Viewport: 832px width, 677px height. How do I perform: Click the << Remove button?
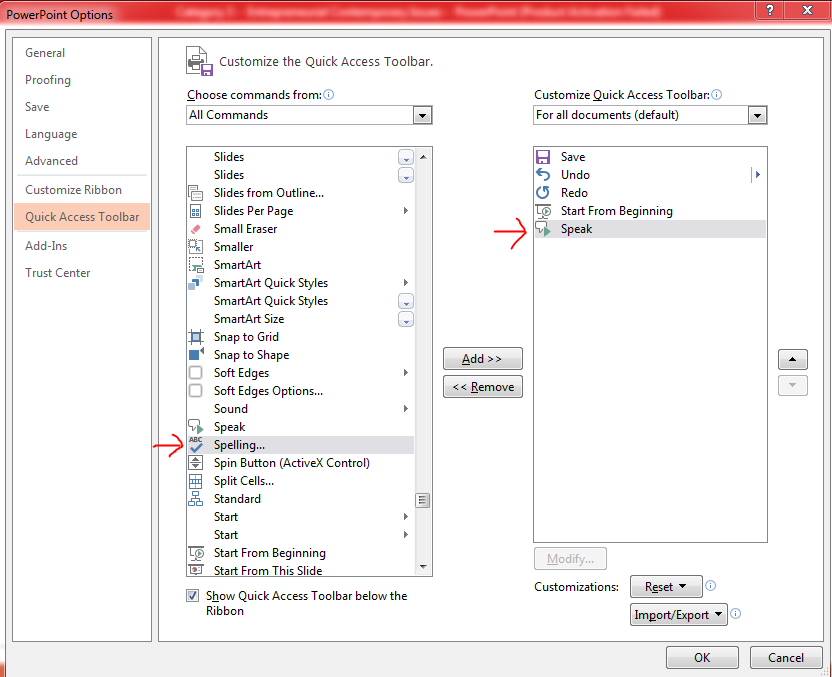coord(482,387)
